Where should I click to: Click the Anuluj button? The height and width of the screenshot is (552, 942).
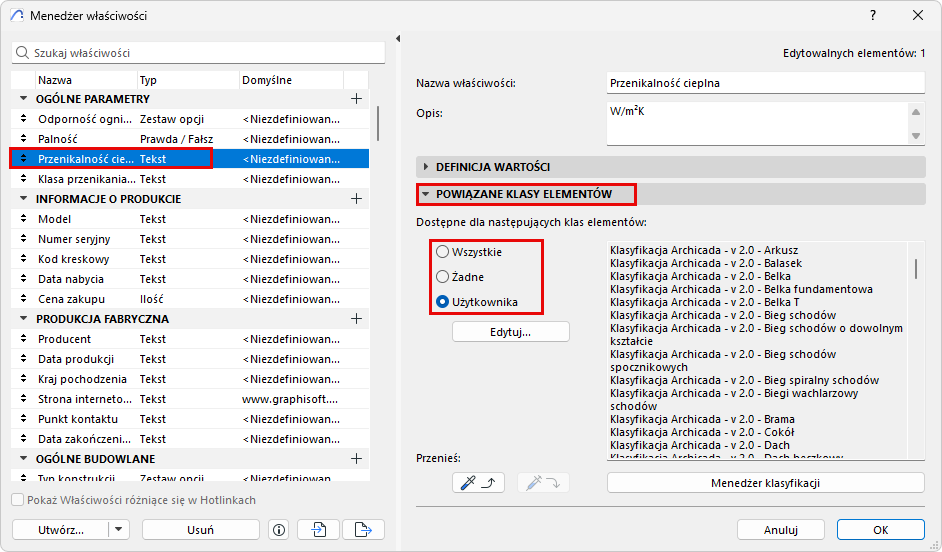click(x=780, y=530)
